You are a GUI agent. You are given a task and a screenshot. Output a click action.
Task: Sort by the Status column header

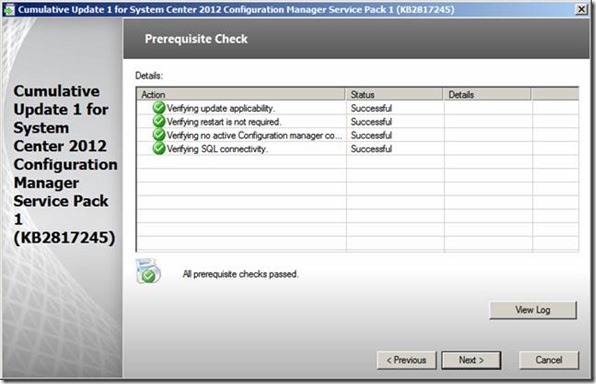[394, 94]
